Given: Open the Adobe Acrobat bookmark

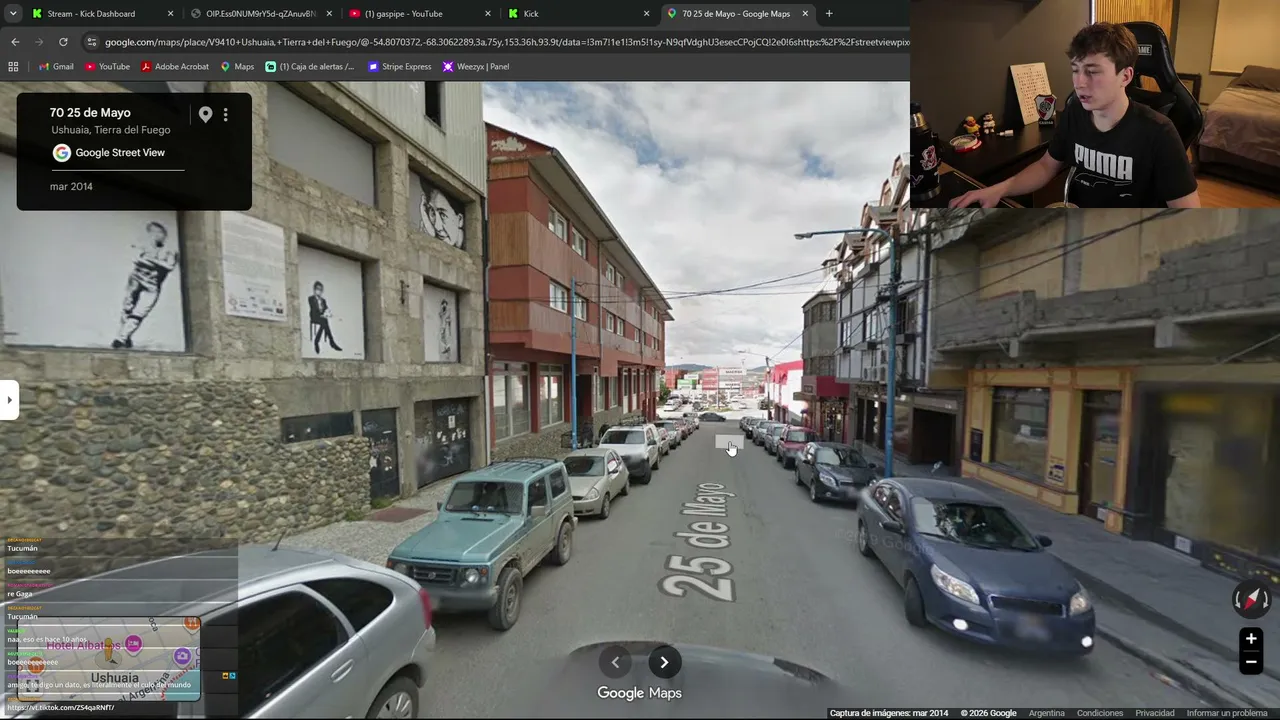Looking at the screenshot, I should (175, 67).
